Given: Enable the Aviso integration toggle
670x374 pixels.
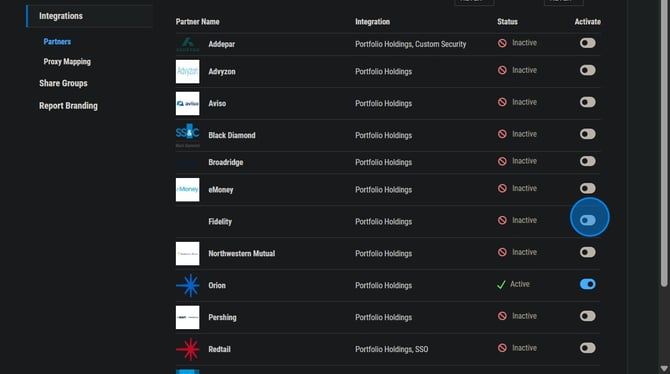Looking at the screenshot, I should [588, 102].
